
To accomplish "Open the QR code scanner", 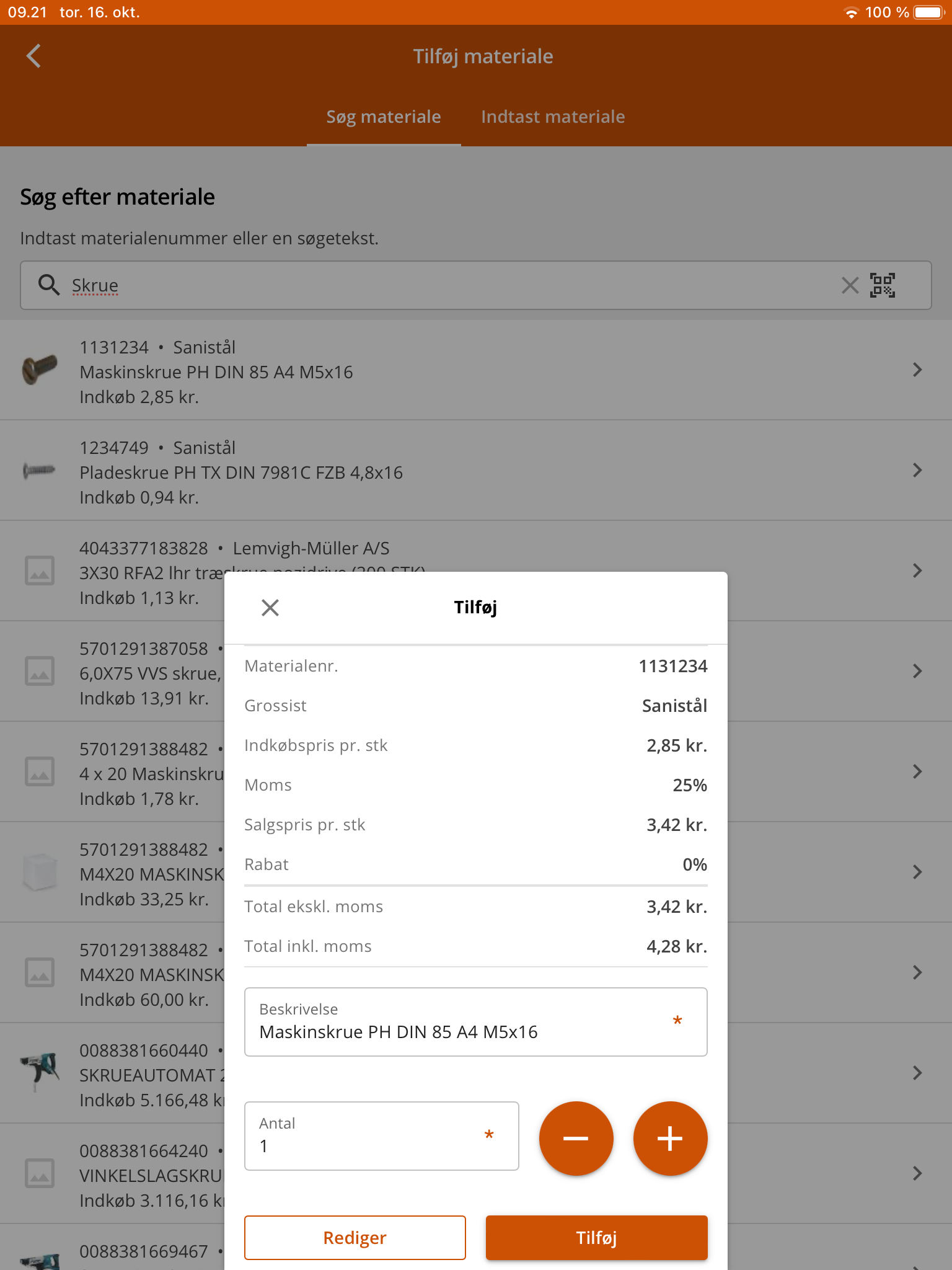I will (882, 285).
